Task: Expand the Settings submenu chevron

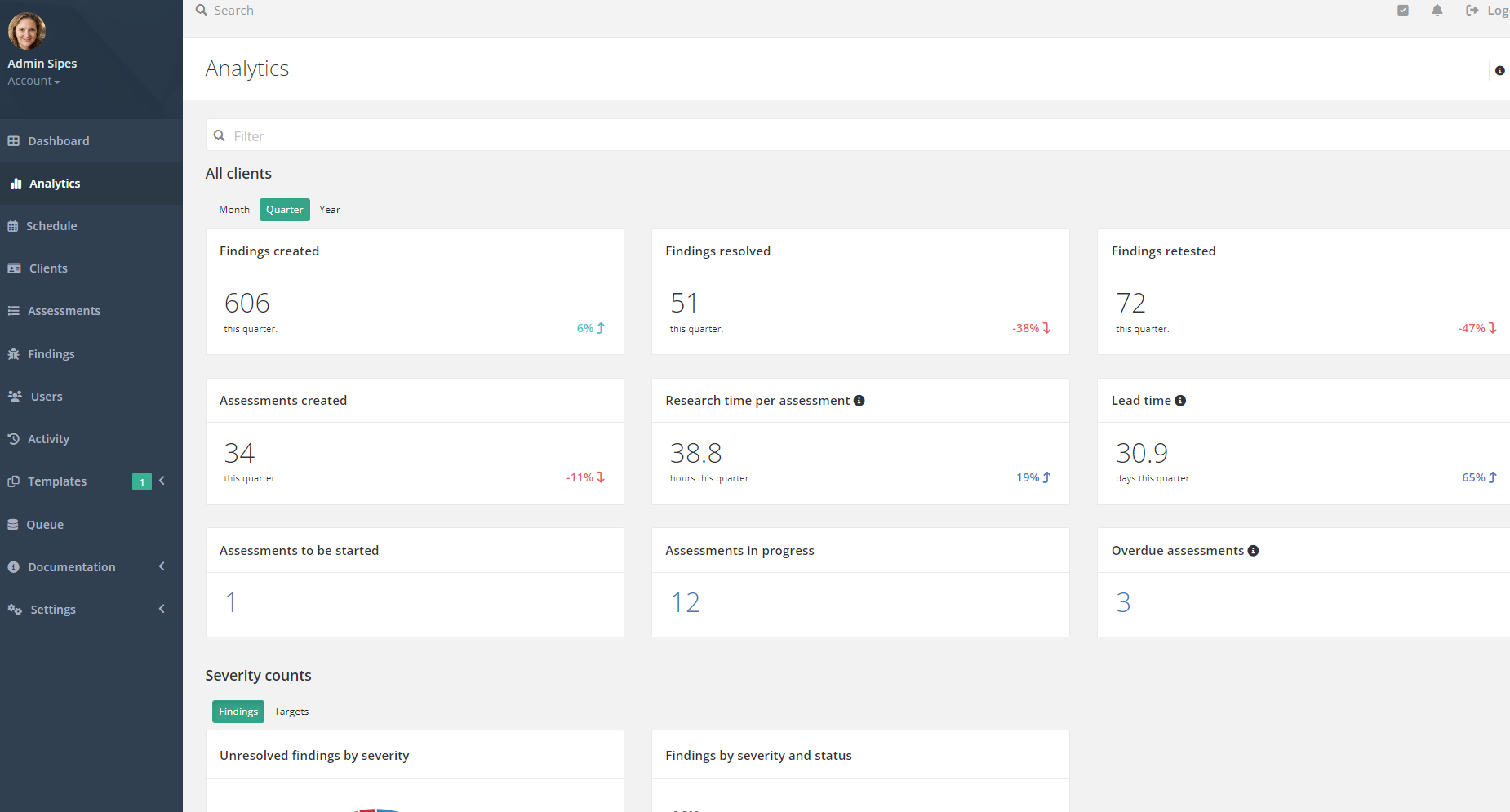Action: coord(162,609)
